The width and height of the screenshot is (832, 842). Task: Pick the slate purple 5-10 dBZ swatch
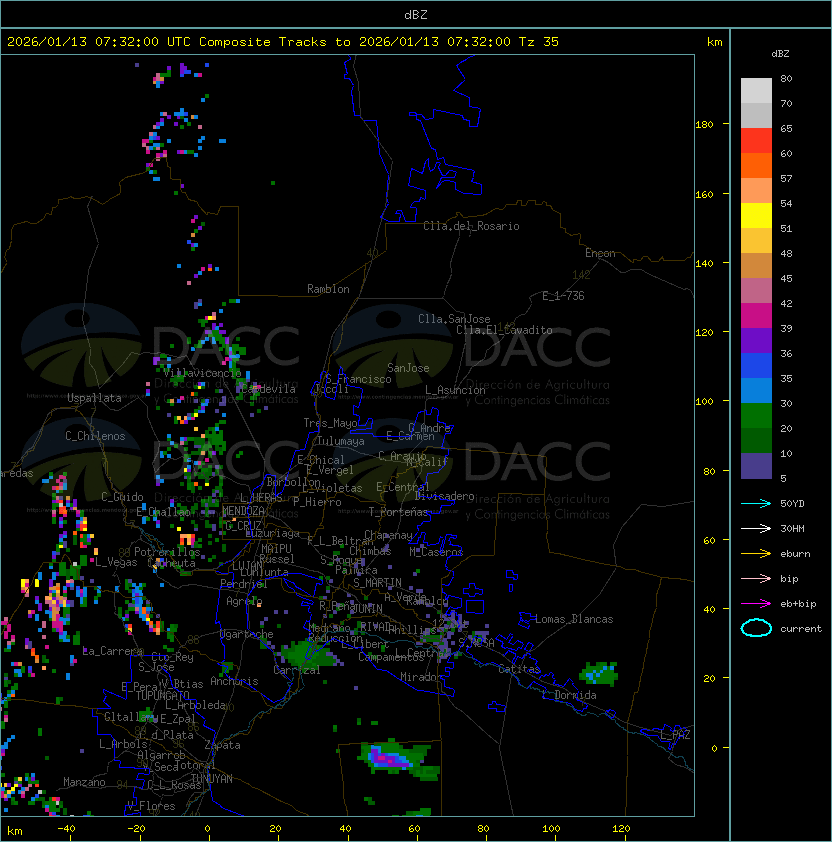click(x=756, y=466)
